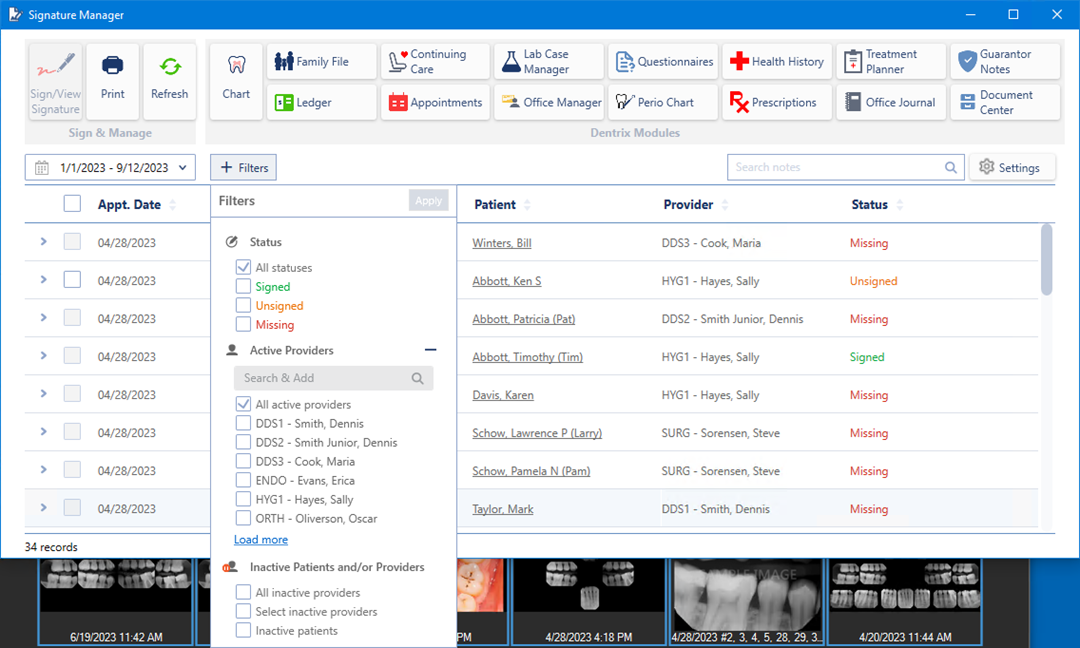
Task: Collapse the Active Providers section
Action: point(430,351)
